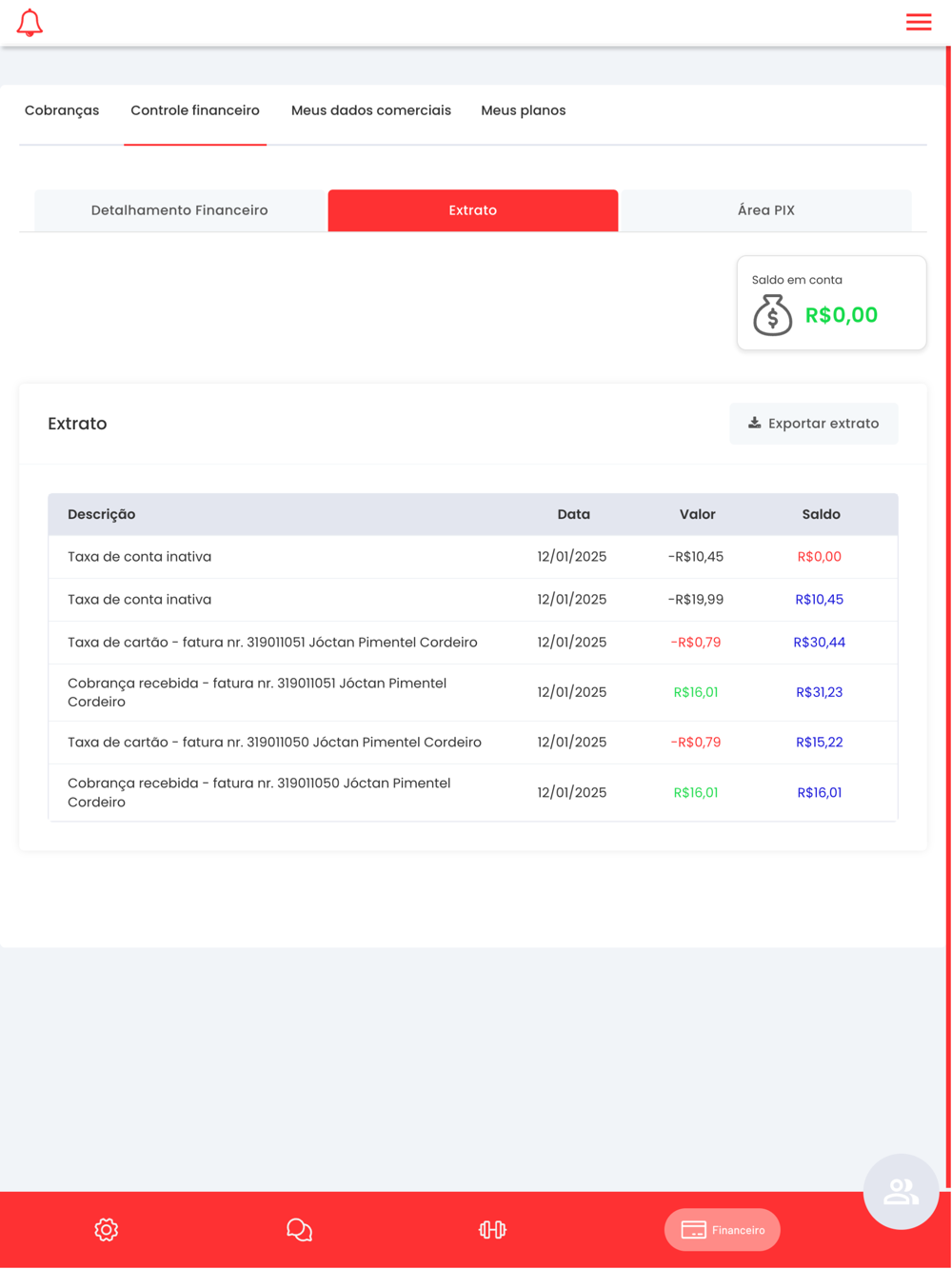Select Taxa de conta inativa row with -R$19,99

point(473,600)
